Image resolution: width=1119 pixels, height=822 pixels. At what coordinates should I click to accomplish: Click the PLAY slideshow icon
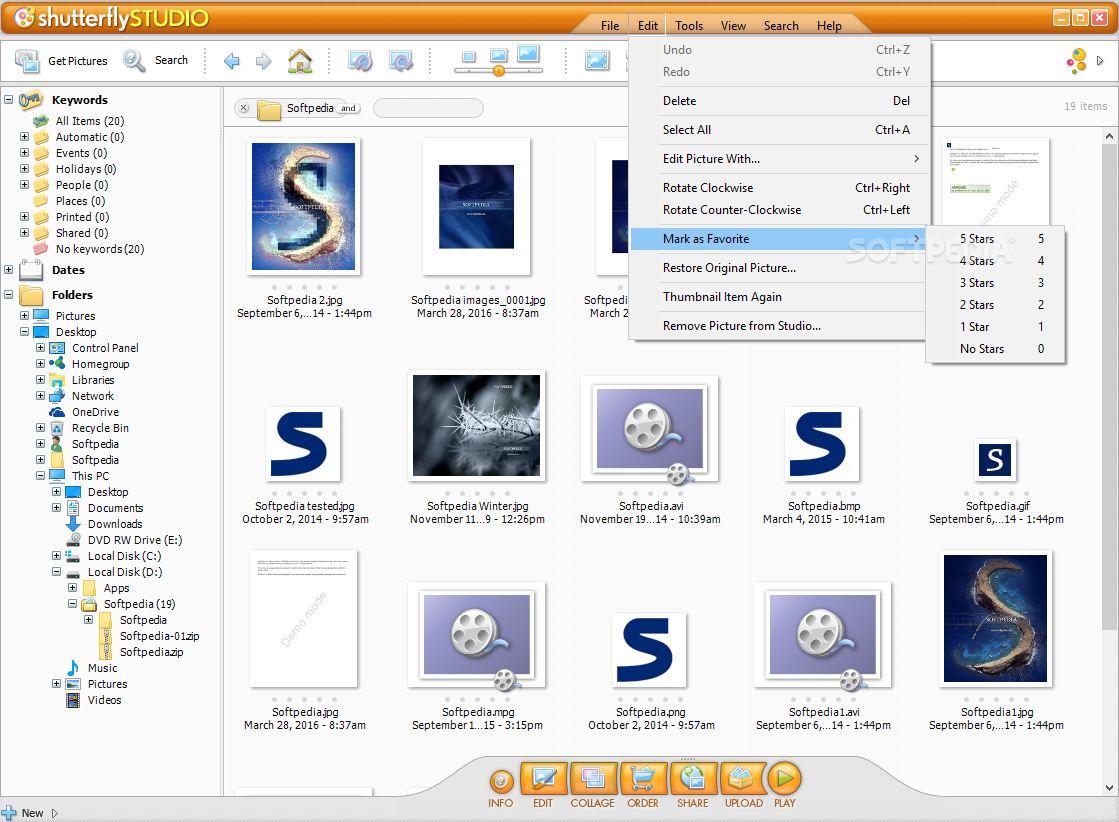pyautogui.click(x=784, y=778)
